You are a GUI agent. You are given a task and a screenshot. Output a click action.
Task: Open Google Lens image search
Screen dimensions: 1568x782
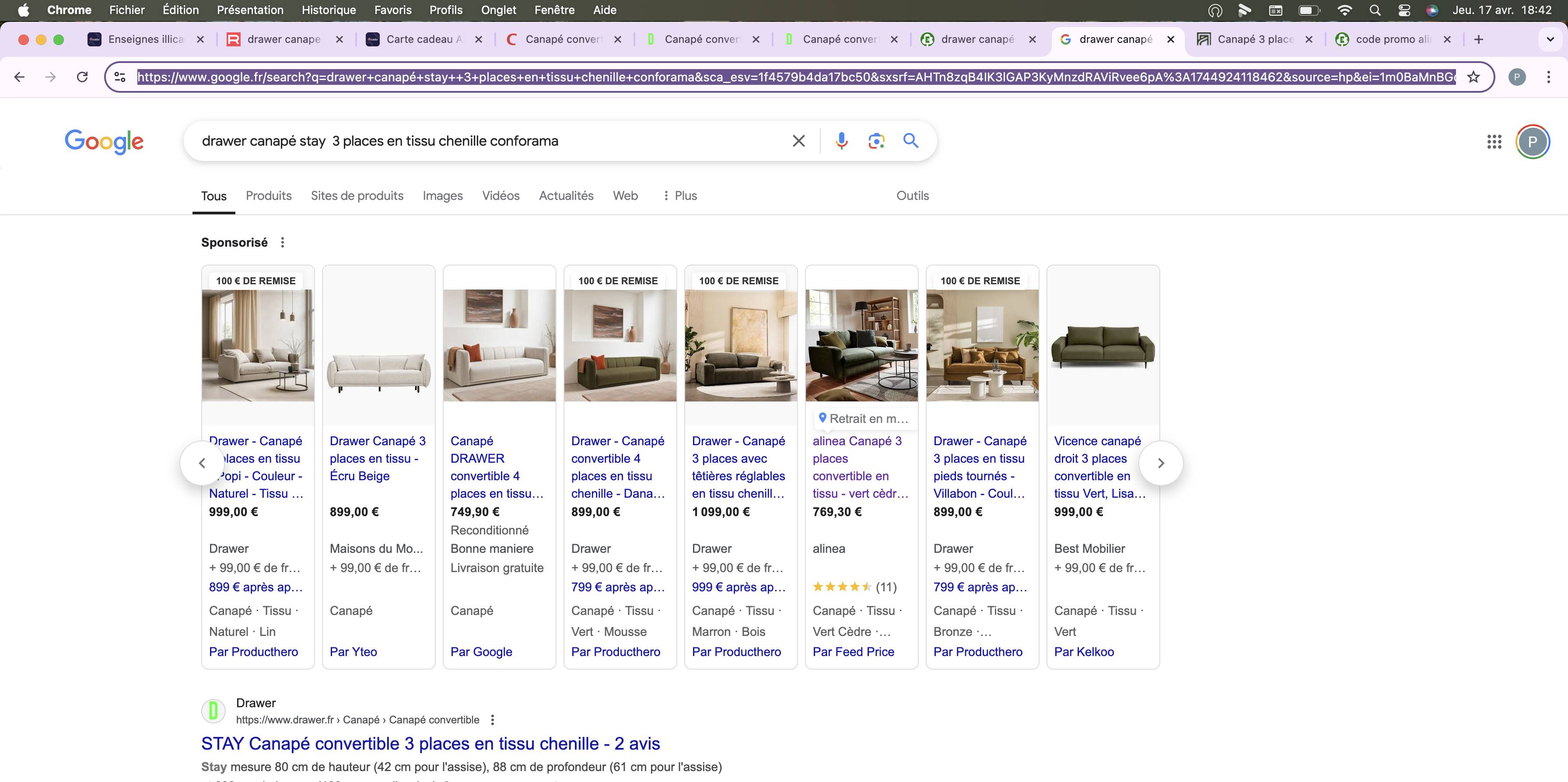pos(876,140)
